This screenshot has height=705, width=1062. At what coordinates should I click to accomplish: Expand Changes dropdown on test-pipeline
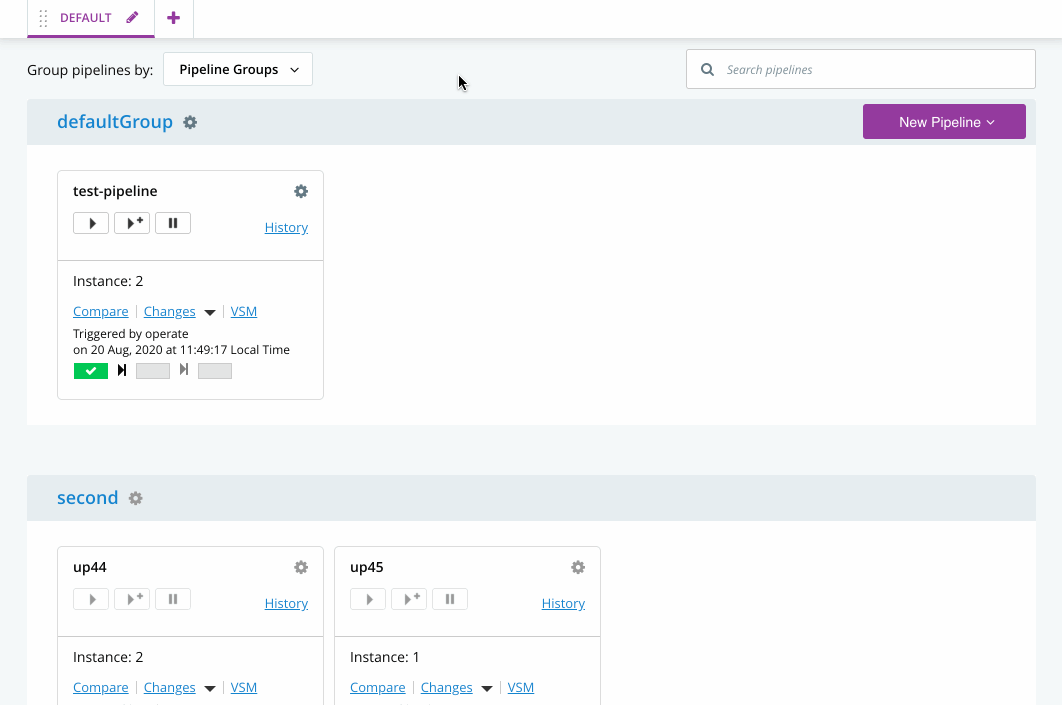[x=209, y=312]
